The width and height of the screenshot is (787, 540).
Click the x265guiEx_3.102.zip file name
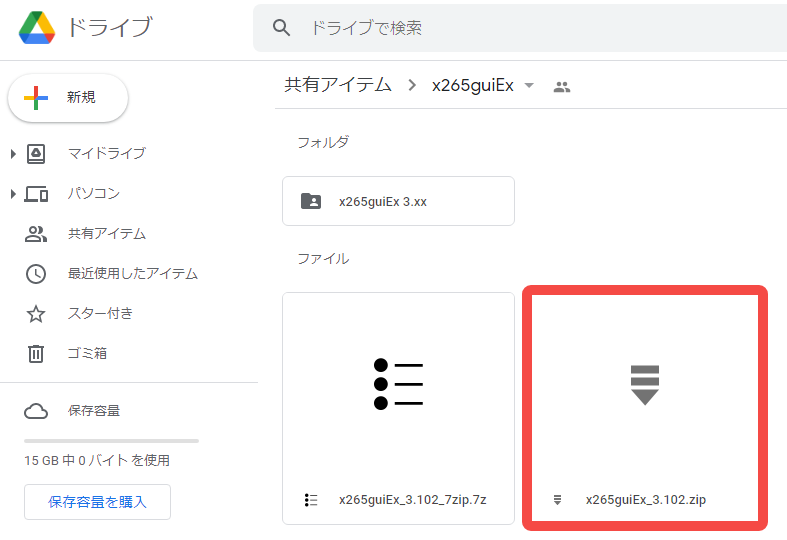[646, 500]
